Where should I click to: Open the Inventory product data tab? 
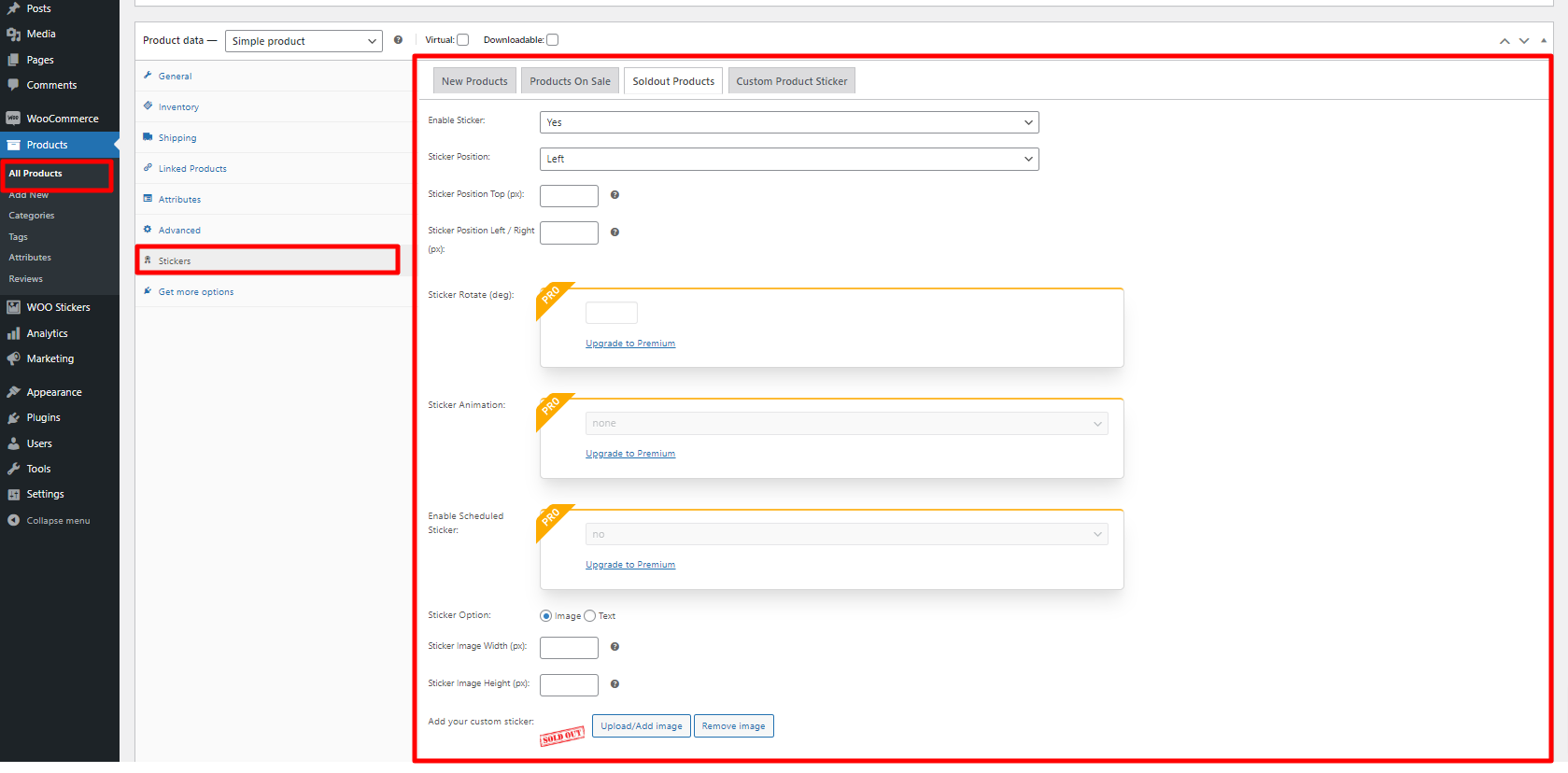tap(274, 106)
